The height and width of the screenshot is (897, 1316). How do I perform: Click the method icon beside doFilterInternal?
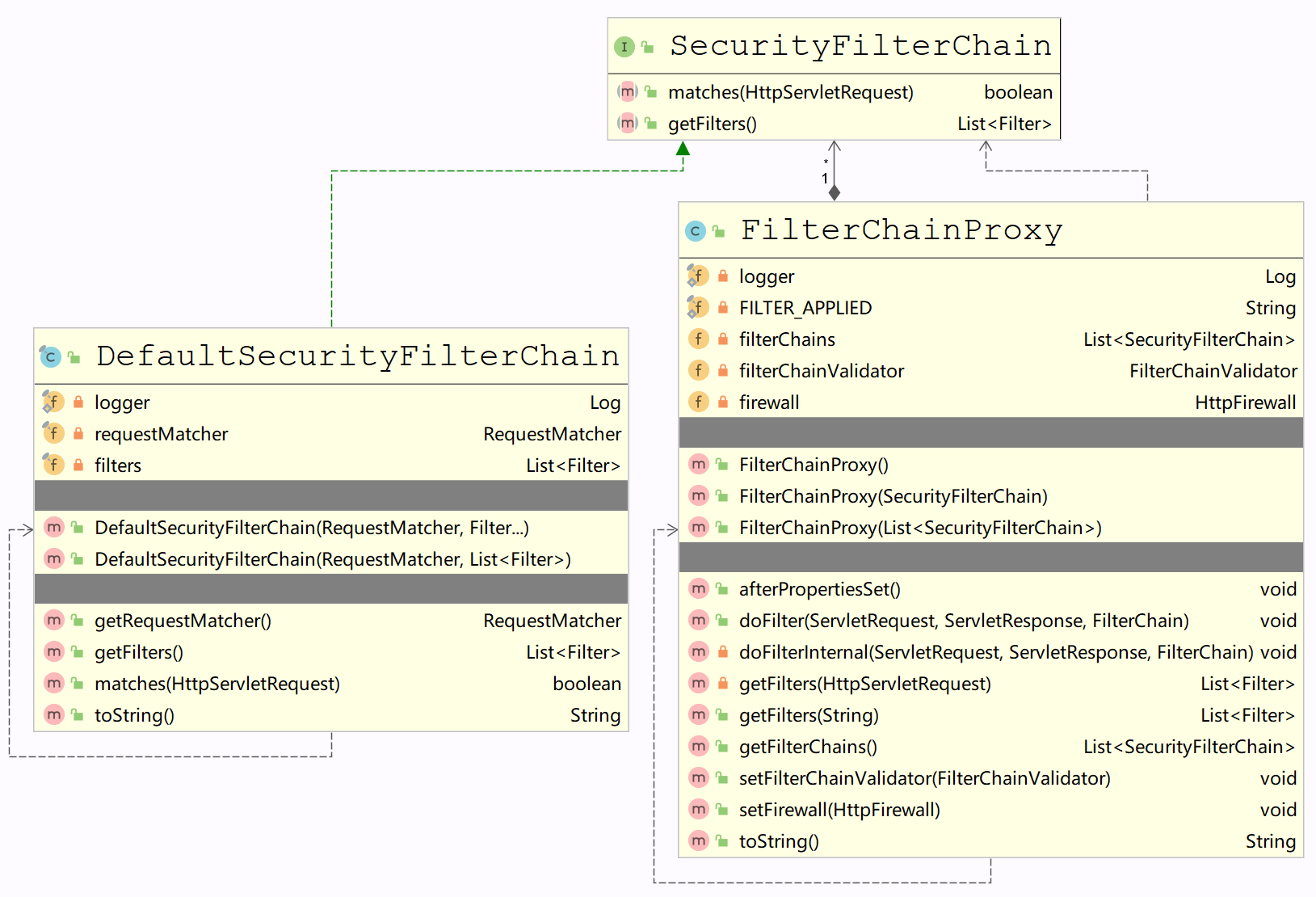click(x=698, y=652)
